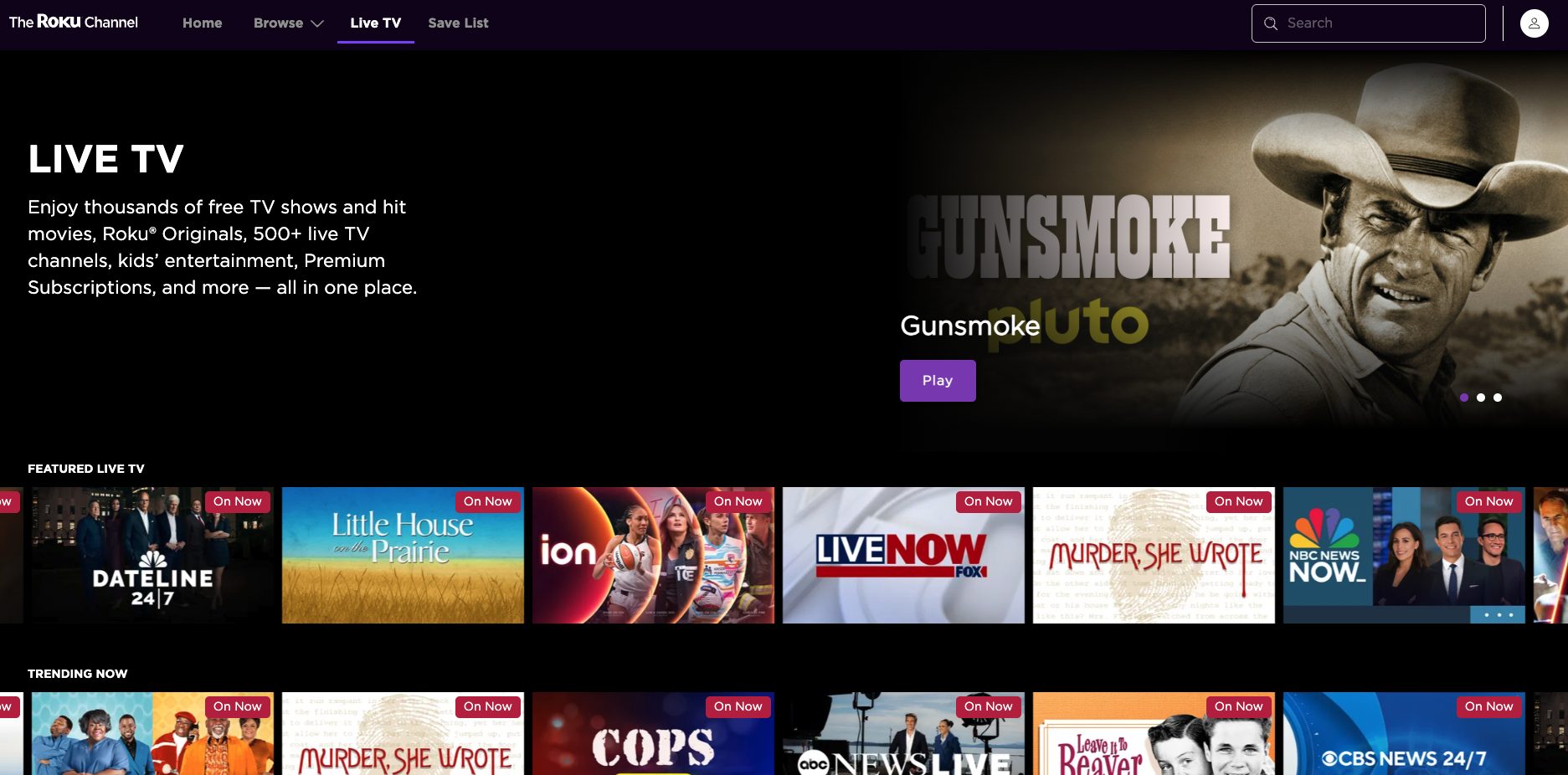Select the second carousel dot indicator
The image size is (1568, 775).
point(1481,398)
